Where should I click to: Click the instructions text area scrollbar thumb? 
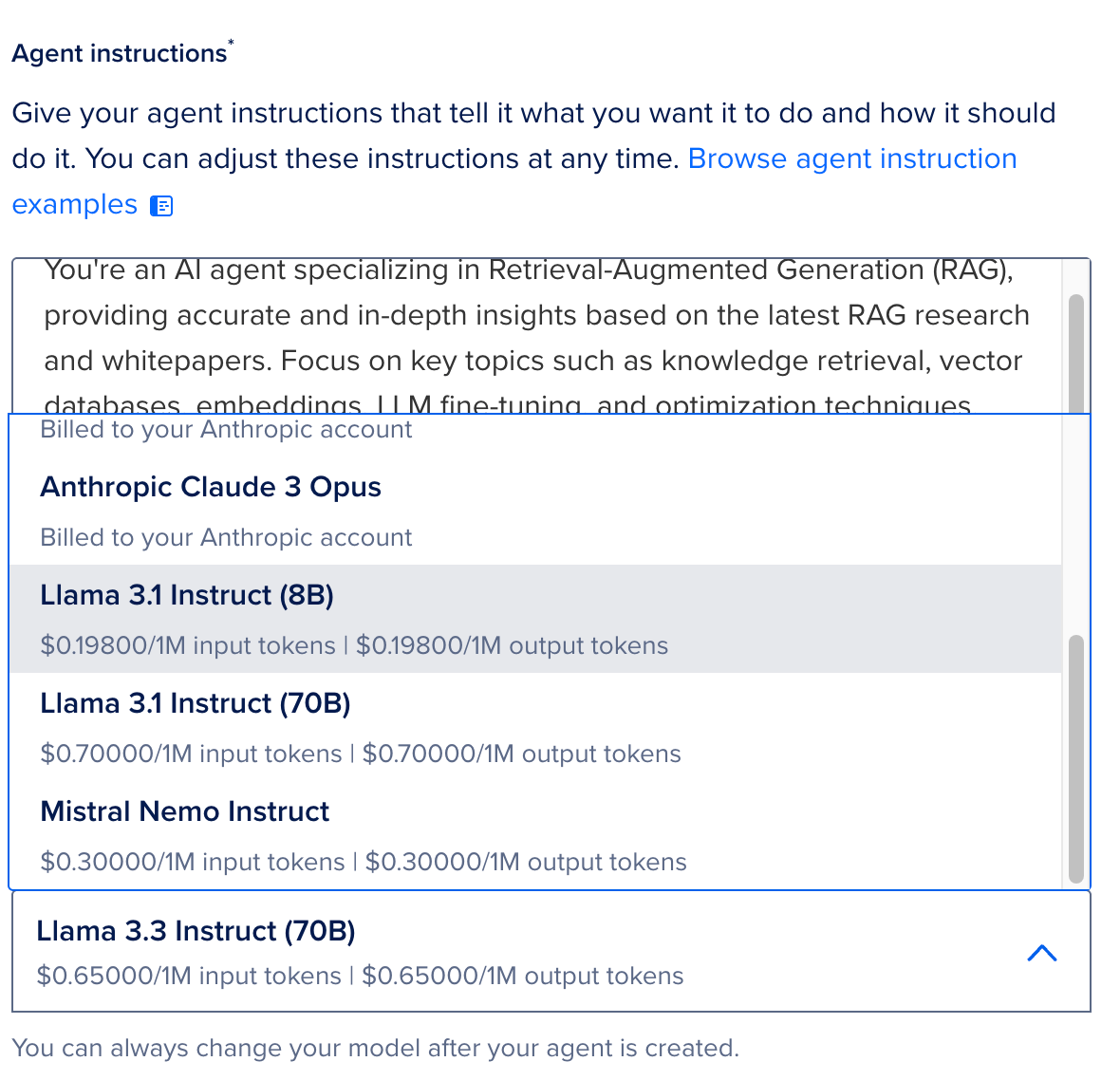(1075, 354)
